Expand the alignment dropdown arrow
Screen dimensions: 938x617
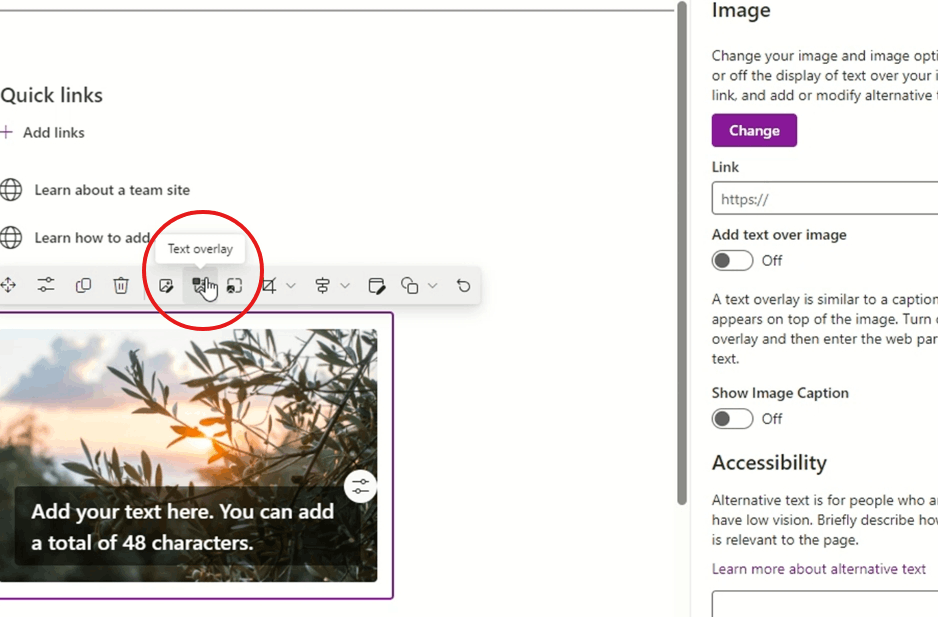(345, 285)
